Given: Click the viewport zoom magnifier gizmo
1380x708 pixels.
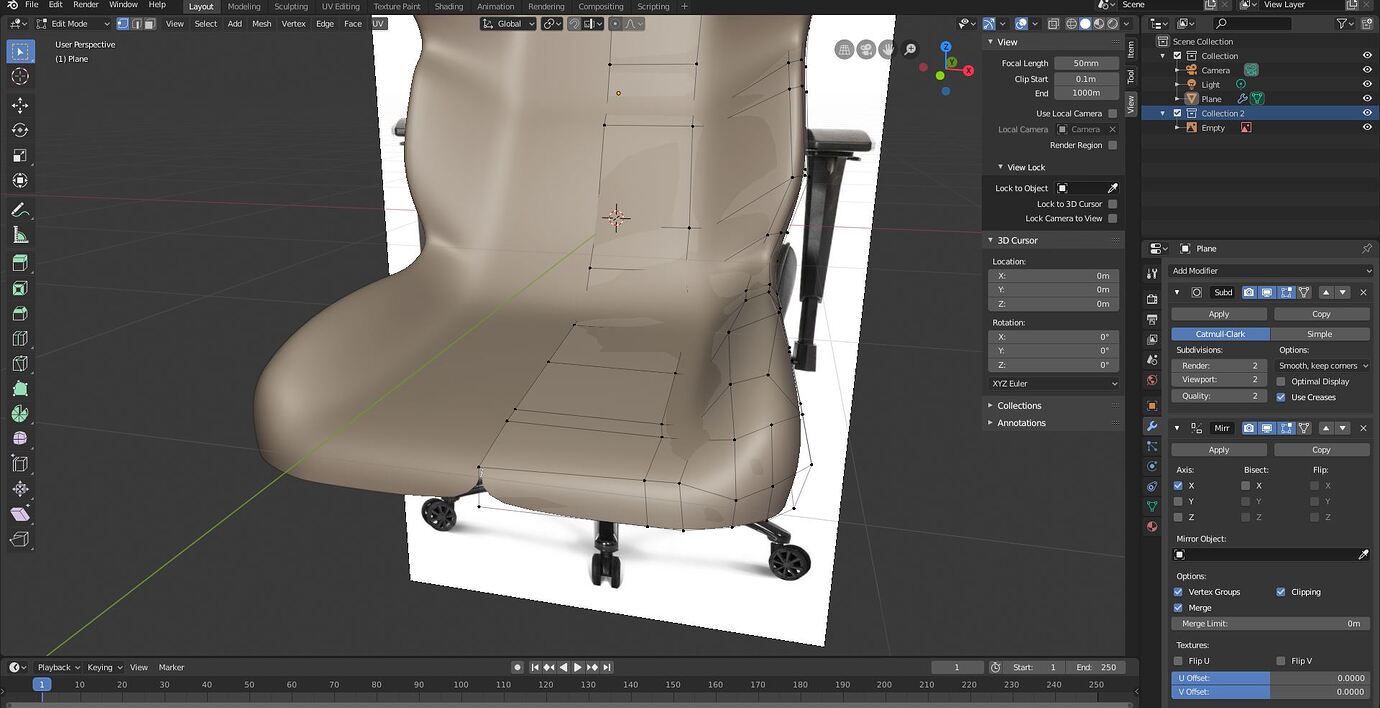Looking at the screenshot, I should pyautogui.click(x=910, y=49).
